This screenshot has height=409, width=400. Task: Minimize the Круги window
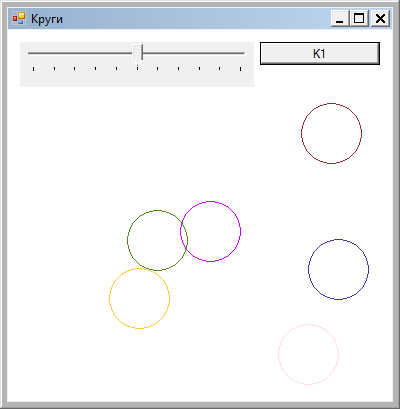point(340,18)
